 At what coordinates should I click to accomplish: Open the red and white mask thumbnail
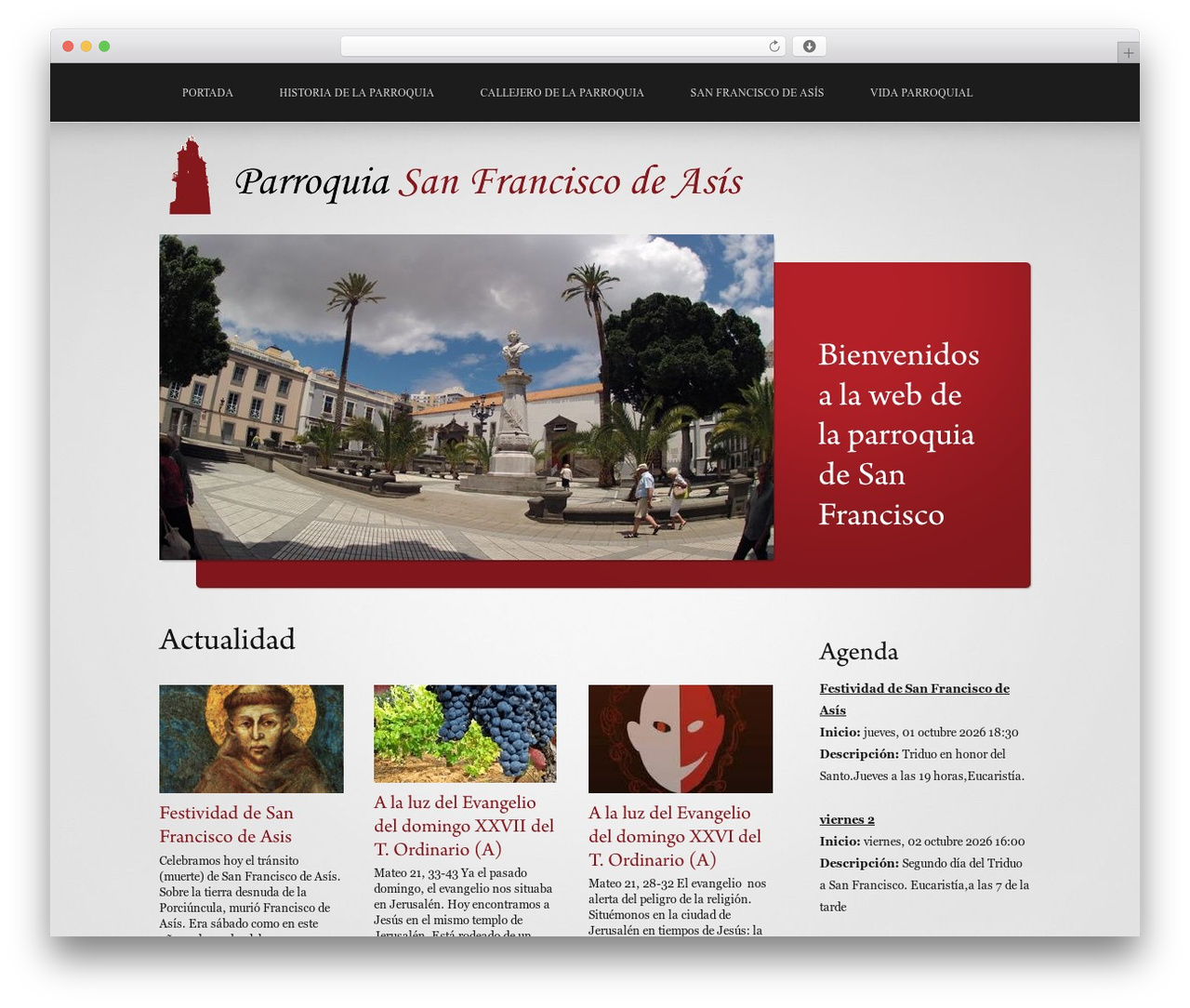point(681,739)
